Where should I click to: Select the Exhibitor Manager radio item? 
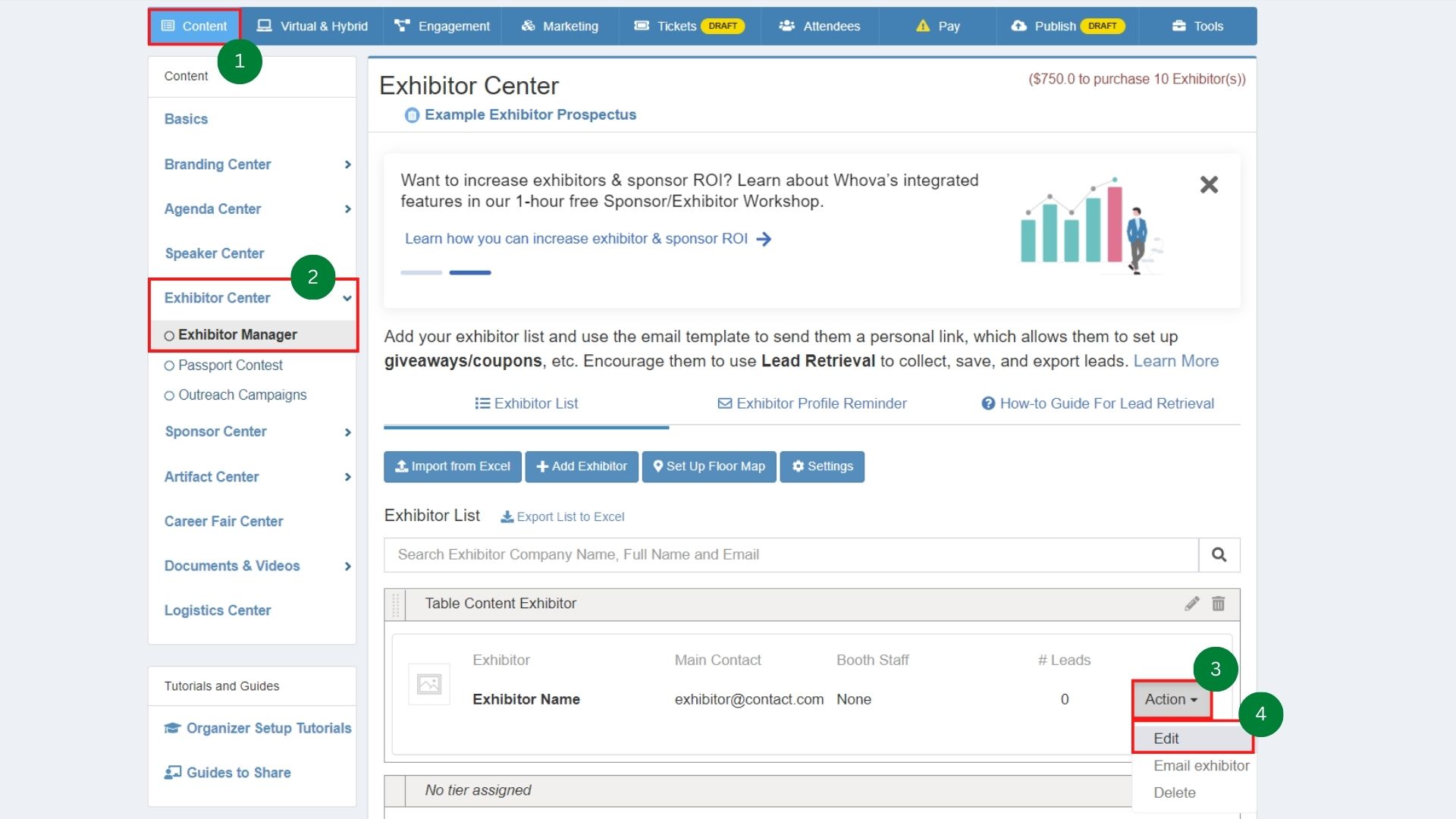click(169, 335)
